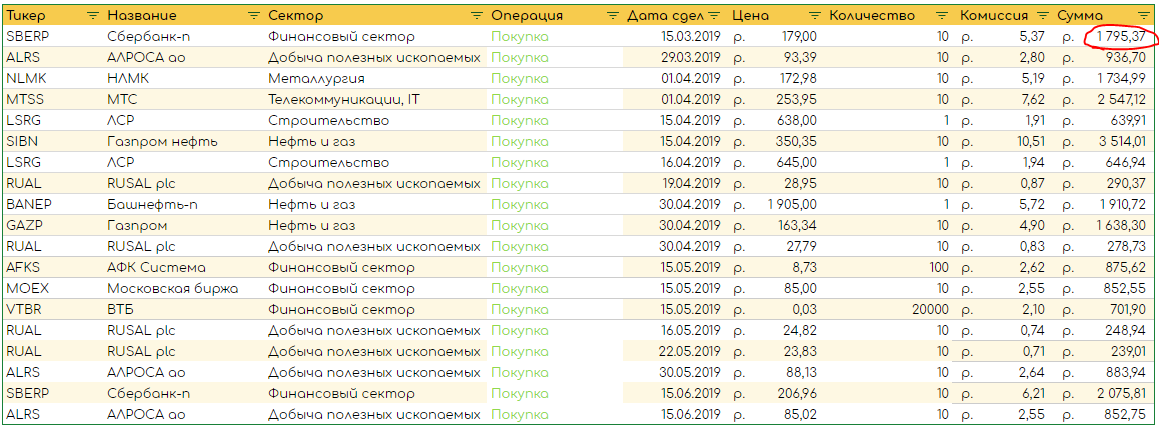Open the filter for the Дата сдел column
The image size is (1159, 432).
click(713, 16)
